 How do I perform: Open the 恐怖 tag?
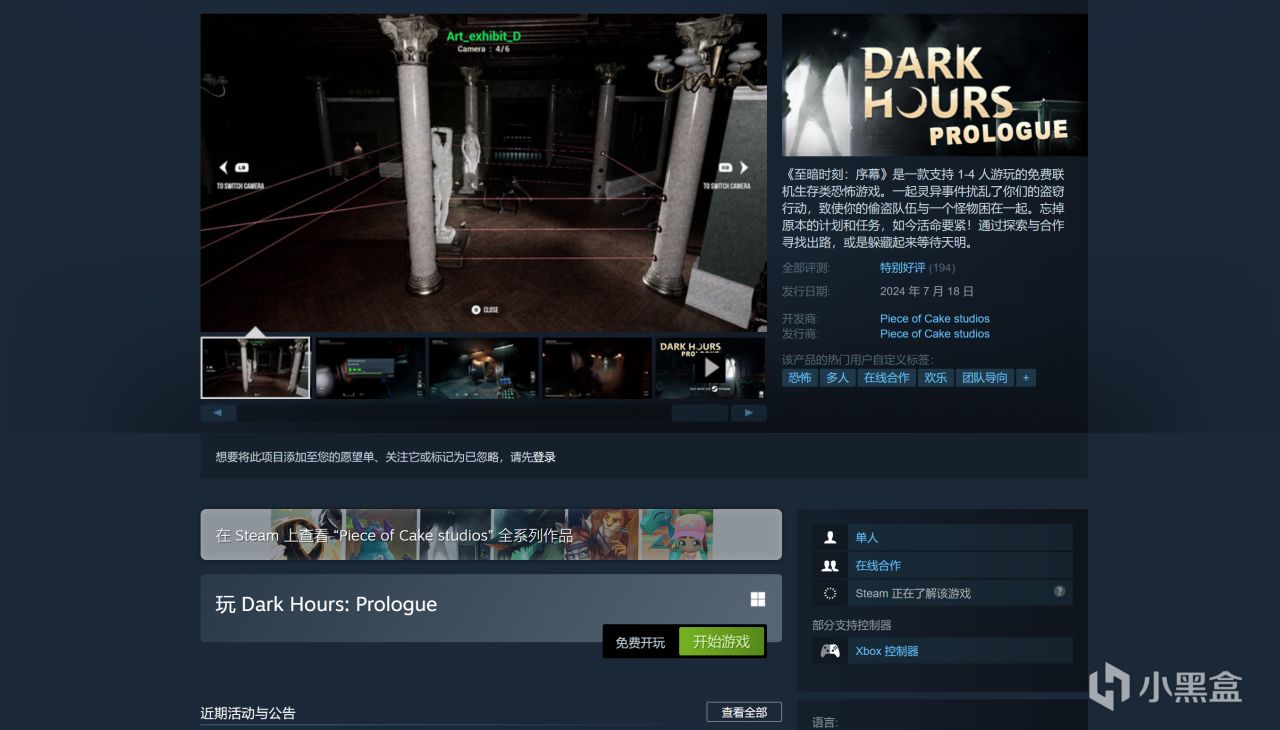799,378
